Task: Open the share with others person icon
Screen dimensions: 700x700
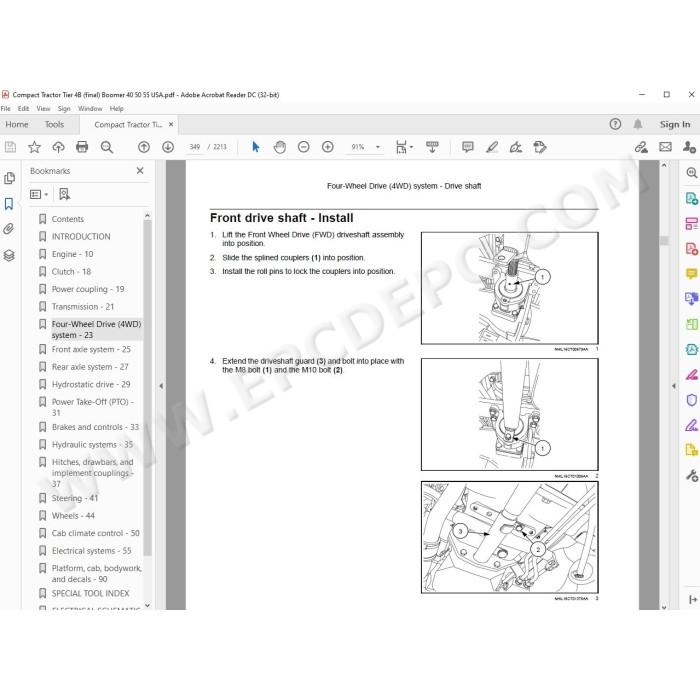Action: click(x=689, y=147)
